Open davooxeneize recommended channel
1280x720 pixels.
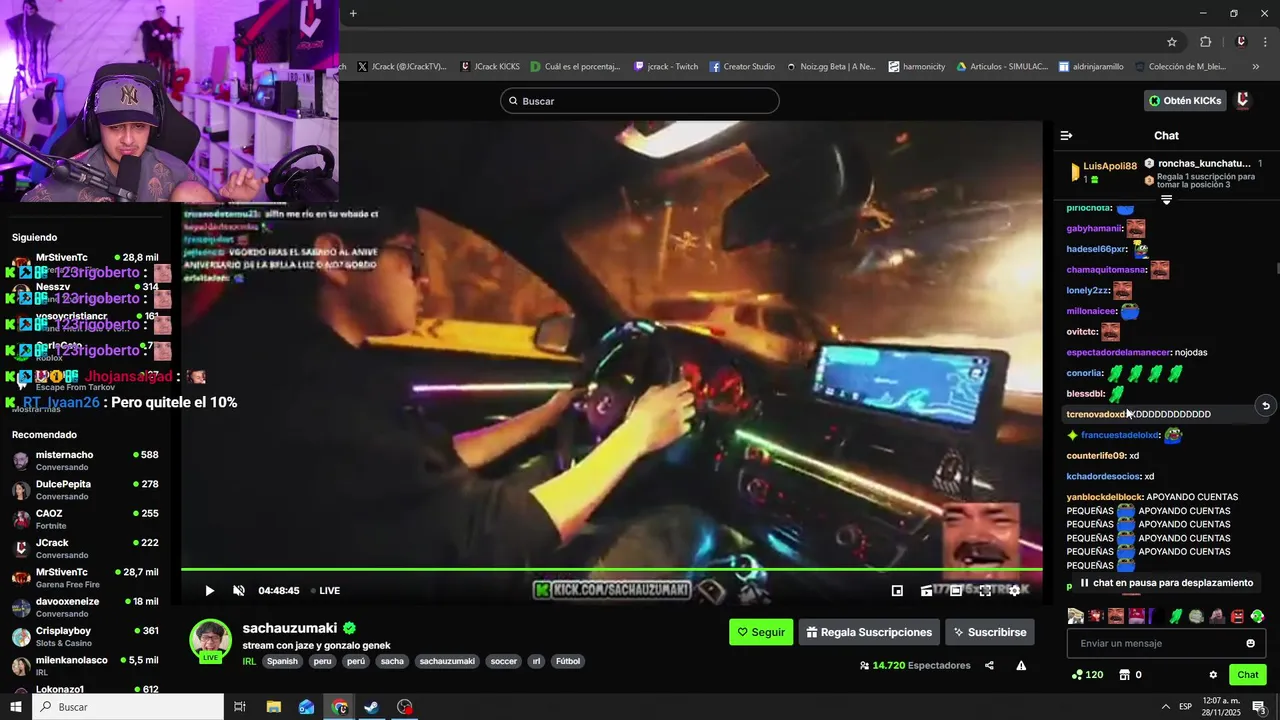click(x=85, y=607)
